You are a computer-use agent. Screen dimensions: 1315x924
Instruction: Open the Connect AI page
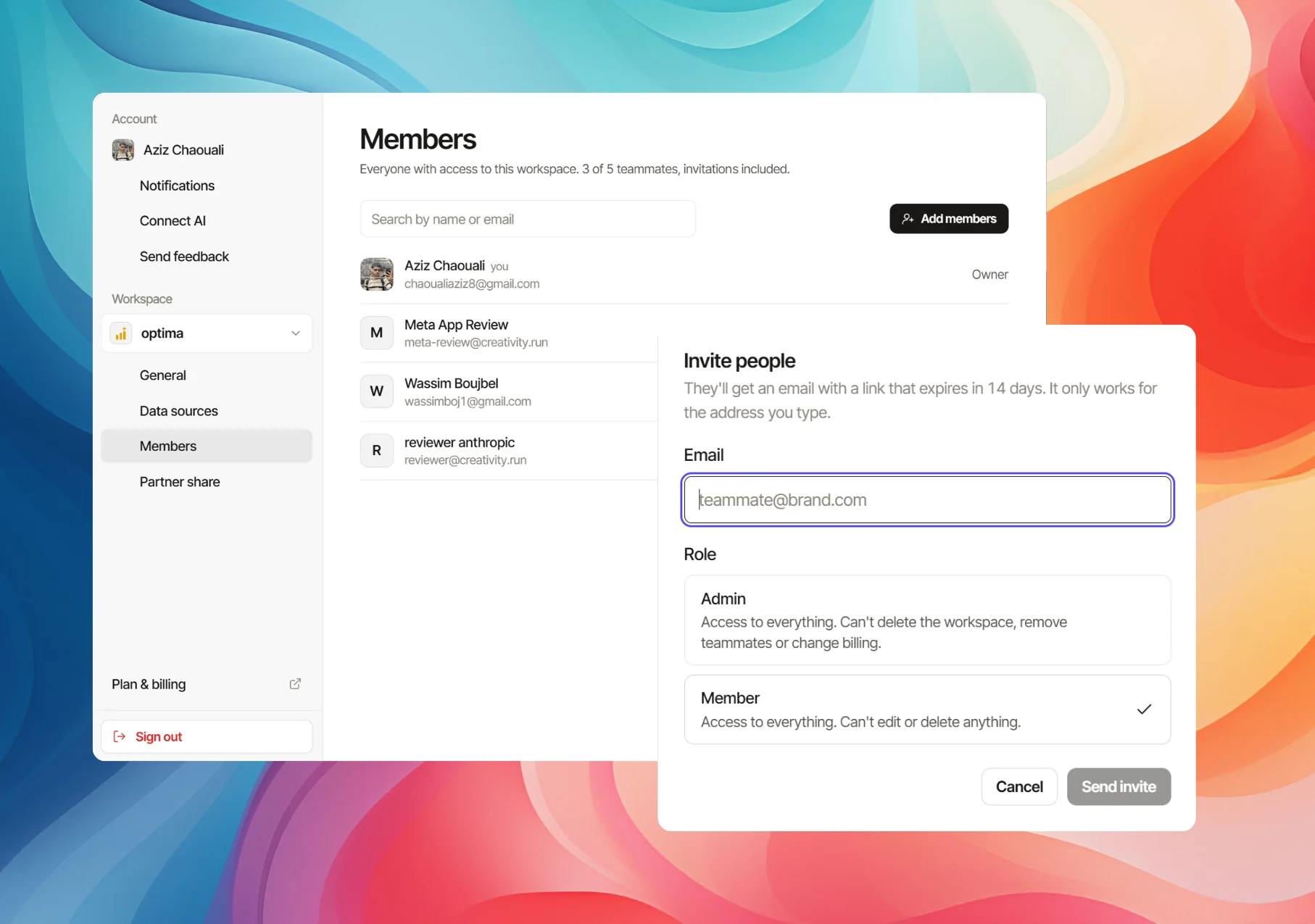coord(173,221)
